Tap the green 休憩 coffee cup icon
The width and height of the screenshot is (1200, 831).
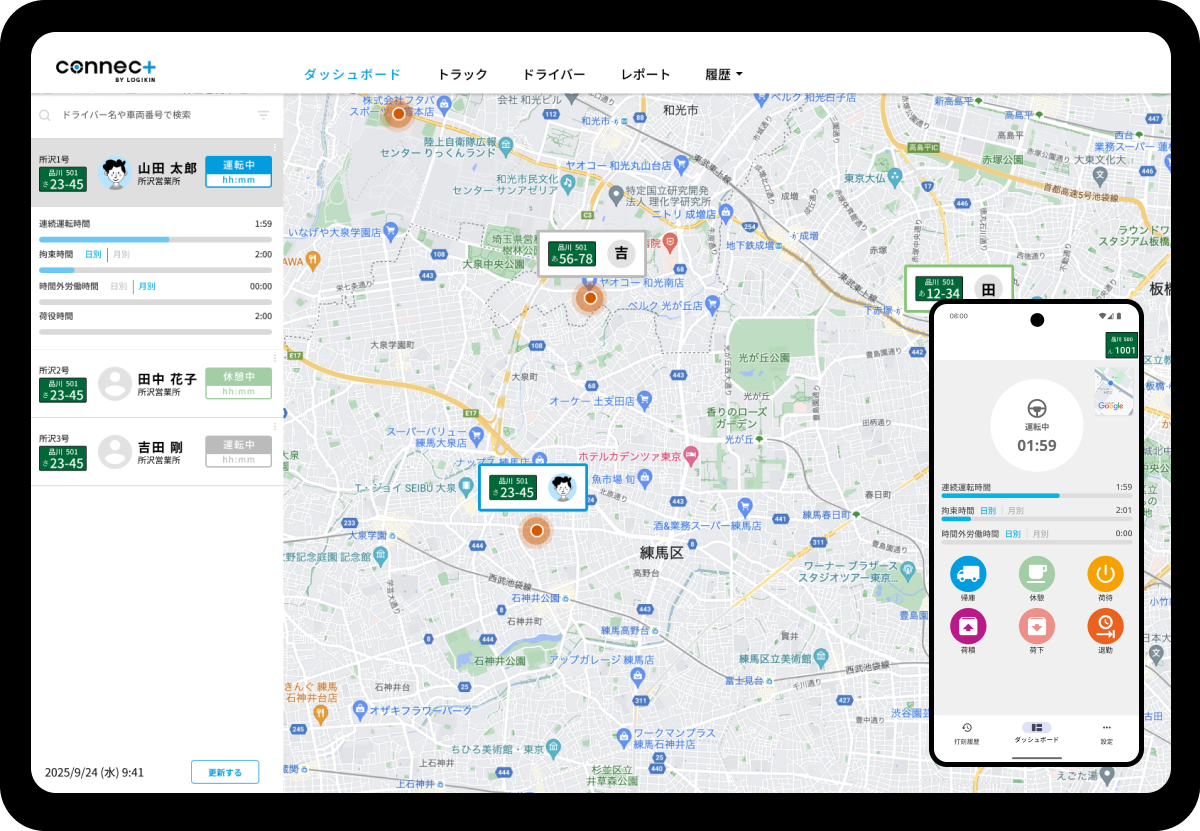(x=1036, y=574)
